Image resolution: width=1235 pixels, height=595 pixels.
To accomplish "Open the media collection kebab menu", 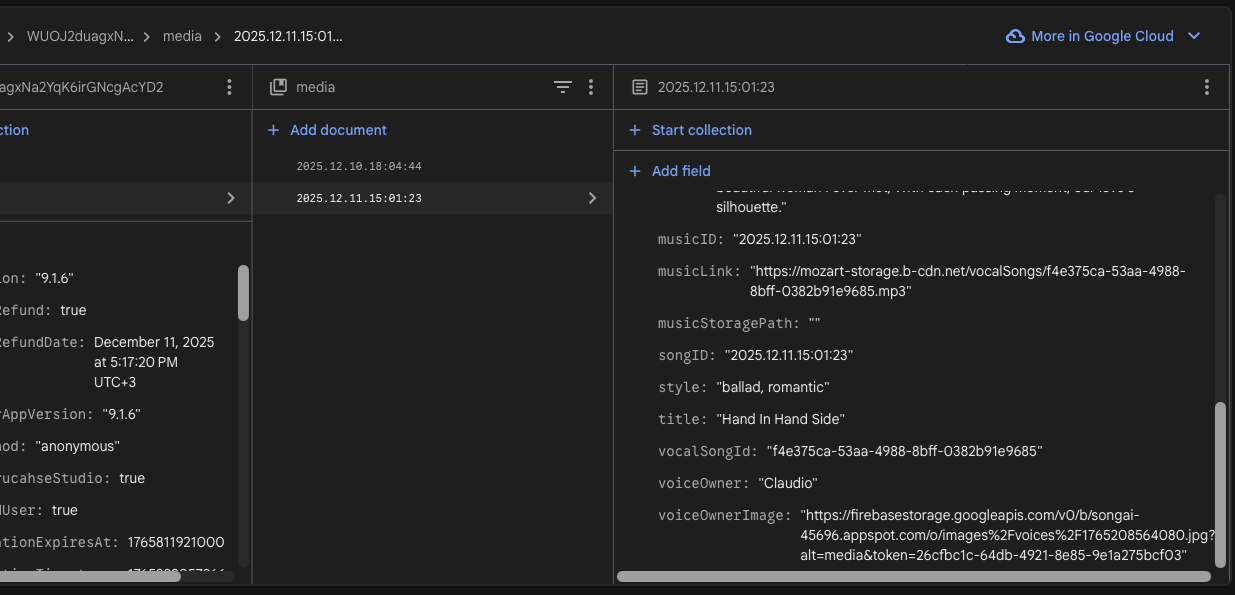I will [591, 87].
